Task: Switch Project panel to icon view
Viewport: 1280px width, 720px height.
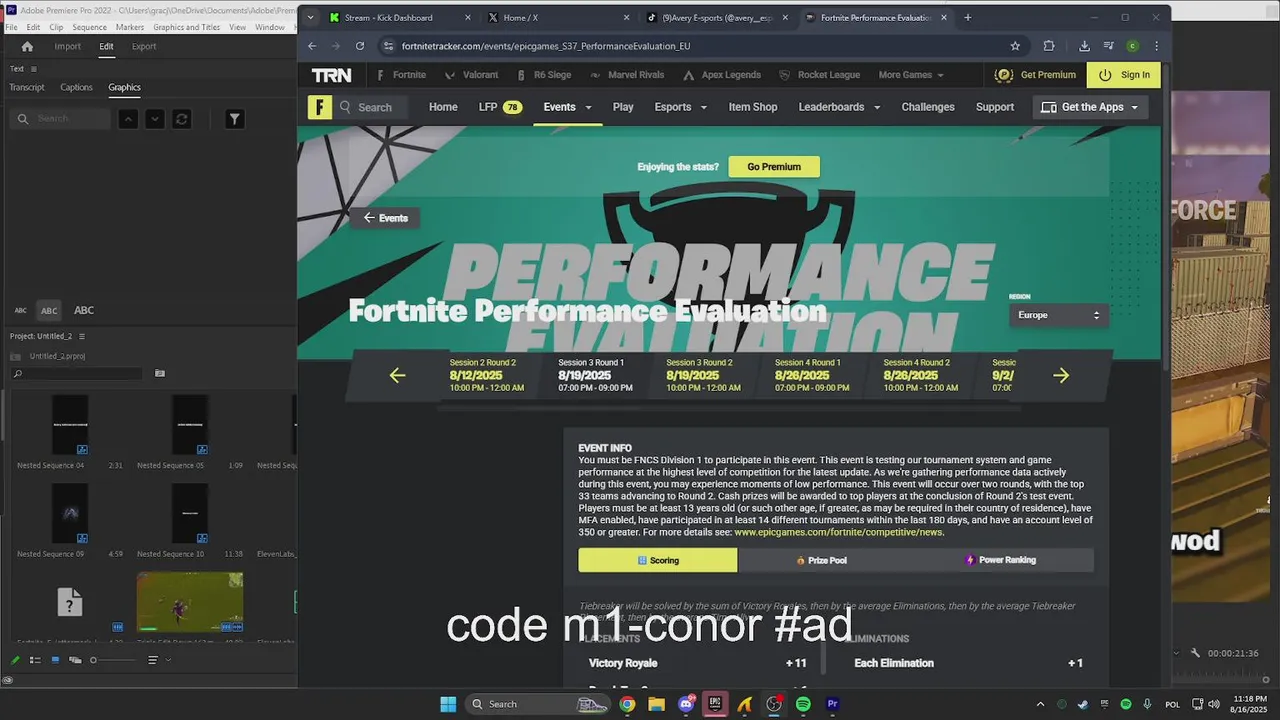Action: coord(55,660)
